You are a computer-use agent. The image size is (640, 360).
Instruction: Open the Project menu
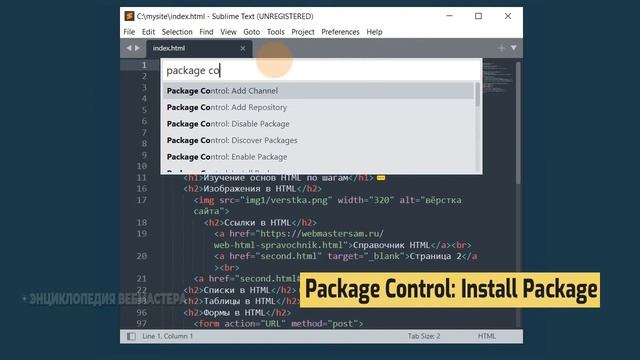tap(303, 32)
